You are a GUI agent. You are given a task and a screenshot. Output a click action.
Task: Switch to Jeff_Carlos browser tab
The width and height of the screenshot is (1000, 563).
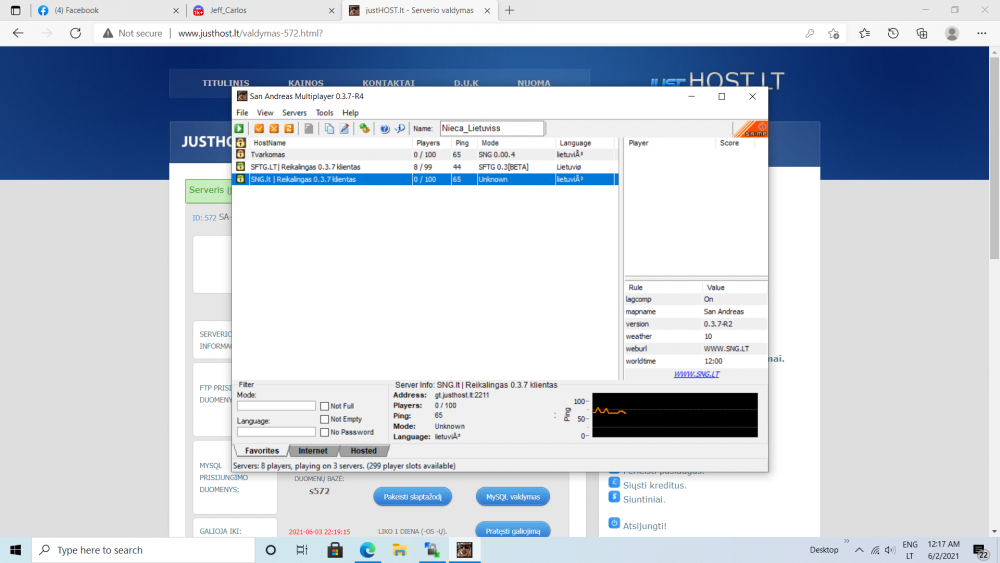263,10
